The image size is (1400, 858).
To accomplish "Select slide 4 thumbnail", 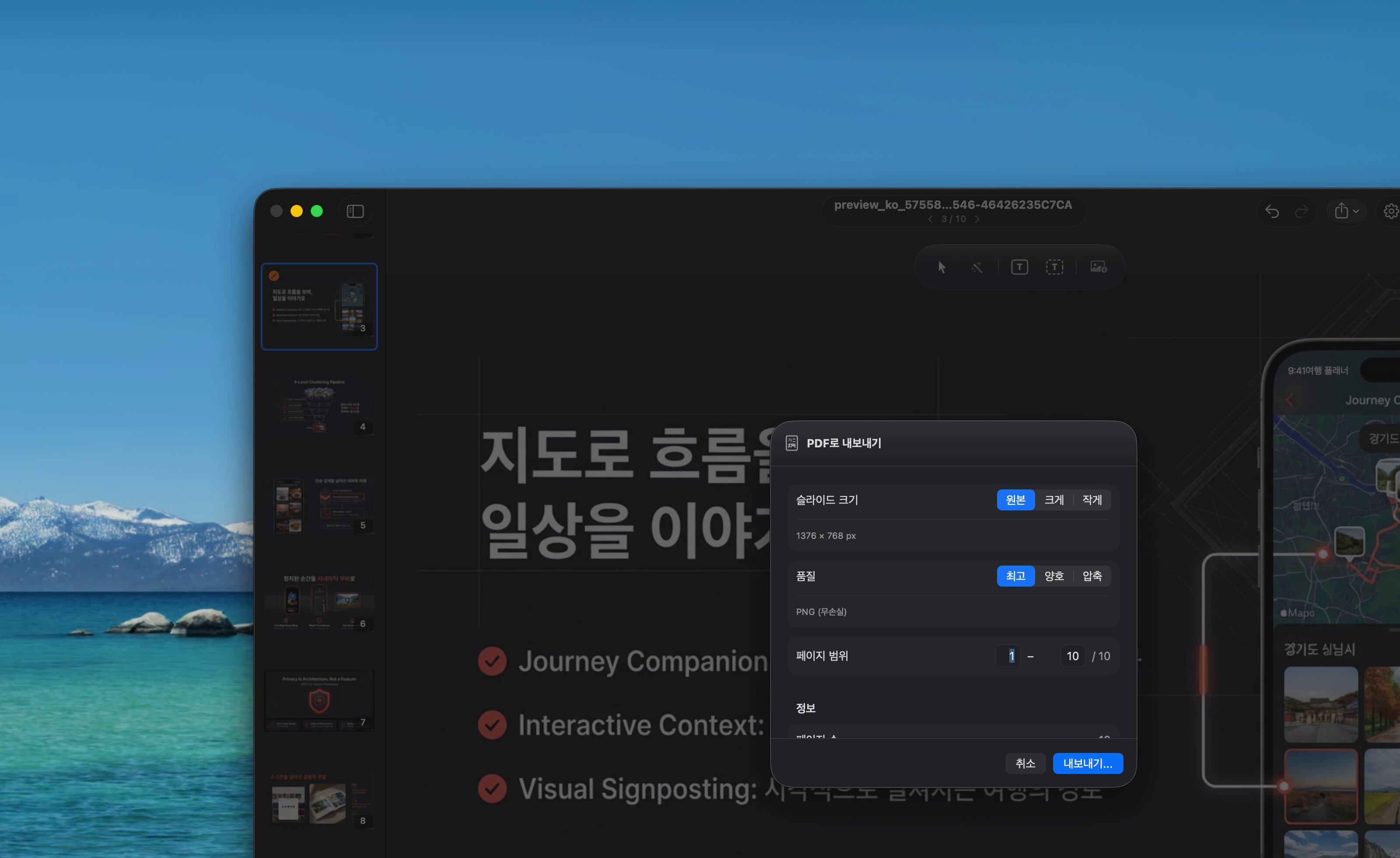I will (319, 405).
